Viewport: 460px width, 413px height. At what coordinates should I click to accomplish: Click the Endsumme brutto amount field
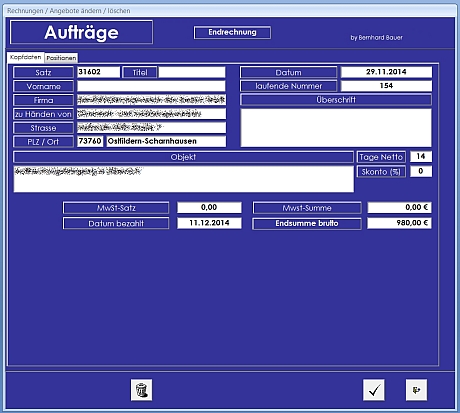coord(399,223)
